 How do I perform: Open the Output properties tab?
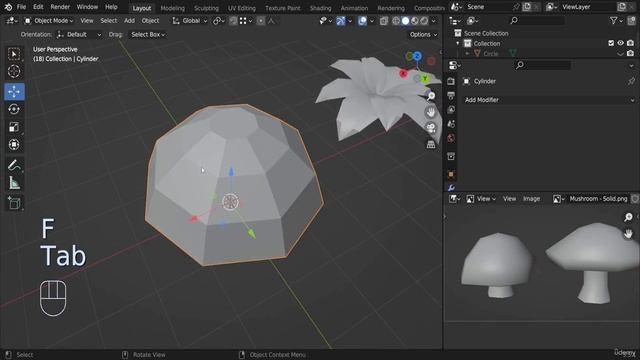pyautogui.click(x=451, y=96)
